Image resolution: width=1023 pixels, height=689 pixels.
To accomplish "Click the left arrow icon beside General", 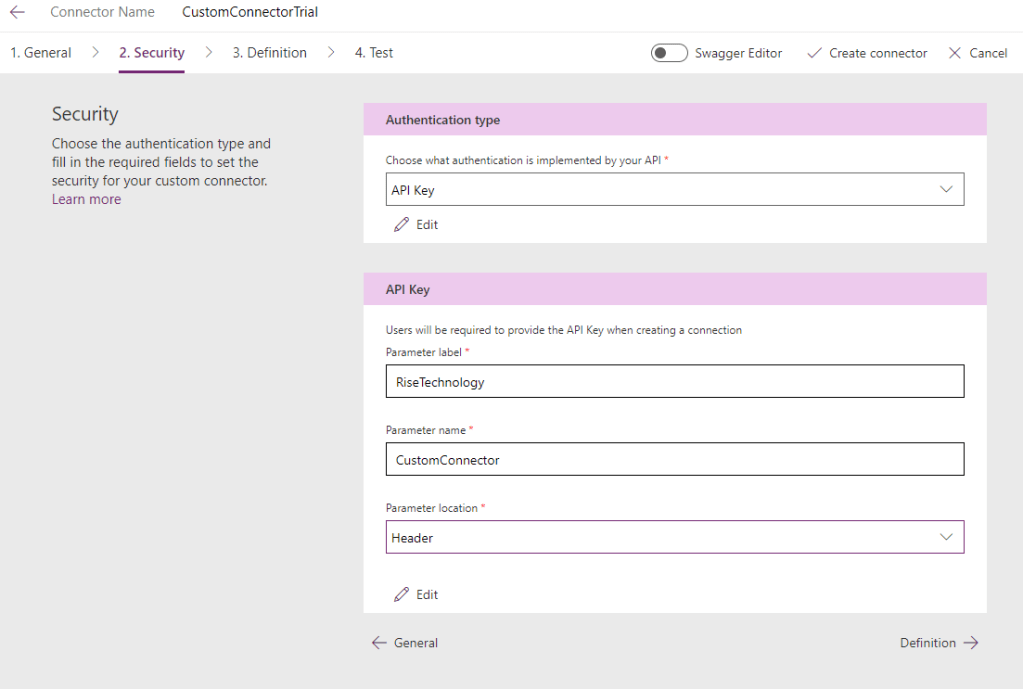I will 379,643.
